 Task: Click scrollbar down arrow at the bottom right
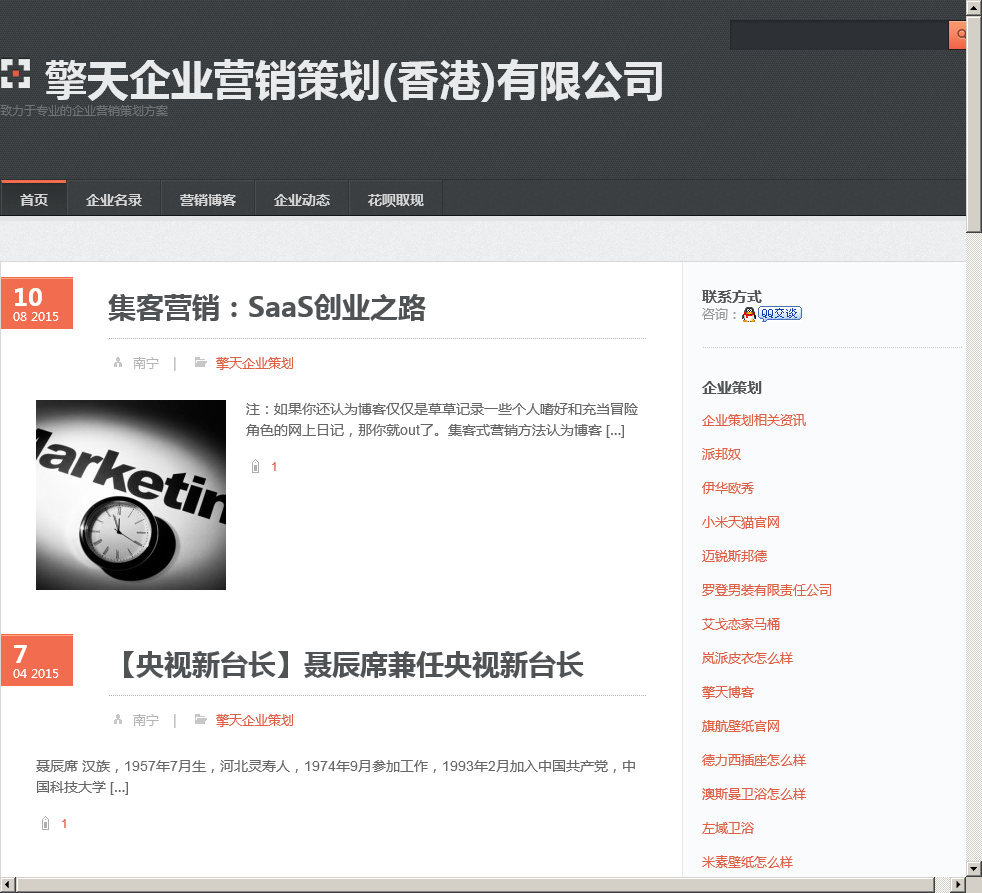[974, 869]
